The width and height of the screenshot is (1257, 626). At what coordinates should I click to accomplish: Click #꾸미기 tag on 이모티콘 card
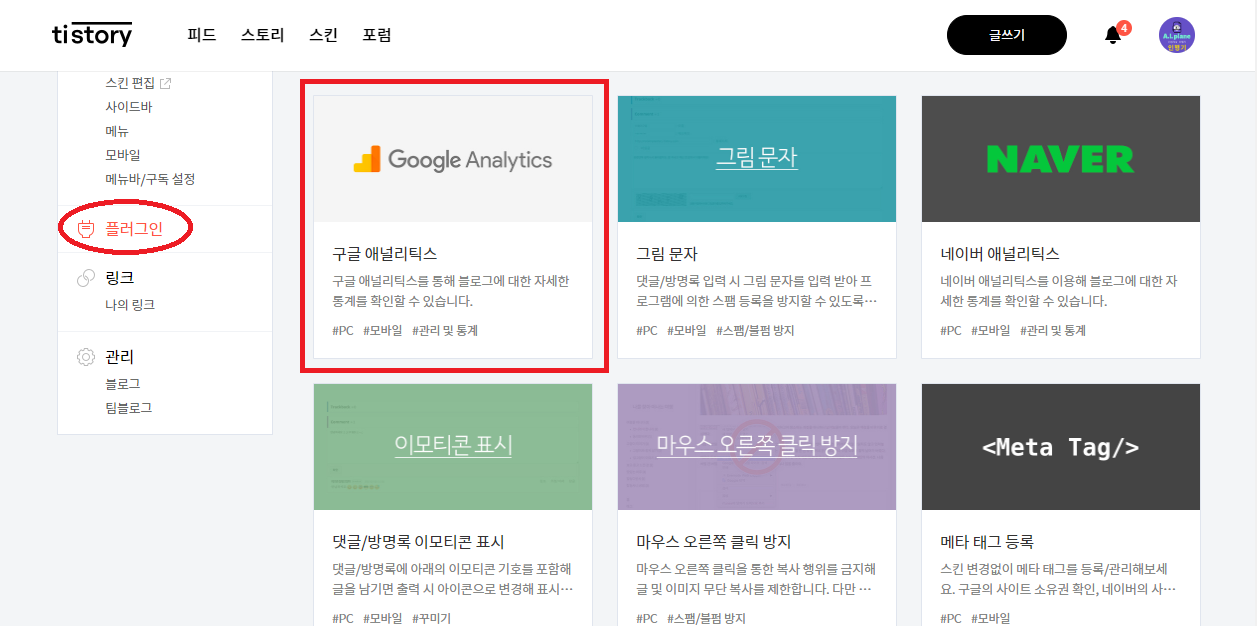(432, 618)
